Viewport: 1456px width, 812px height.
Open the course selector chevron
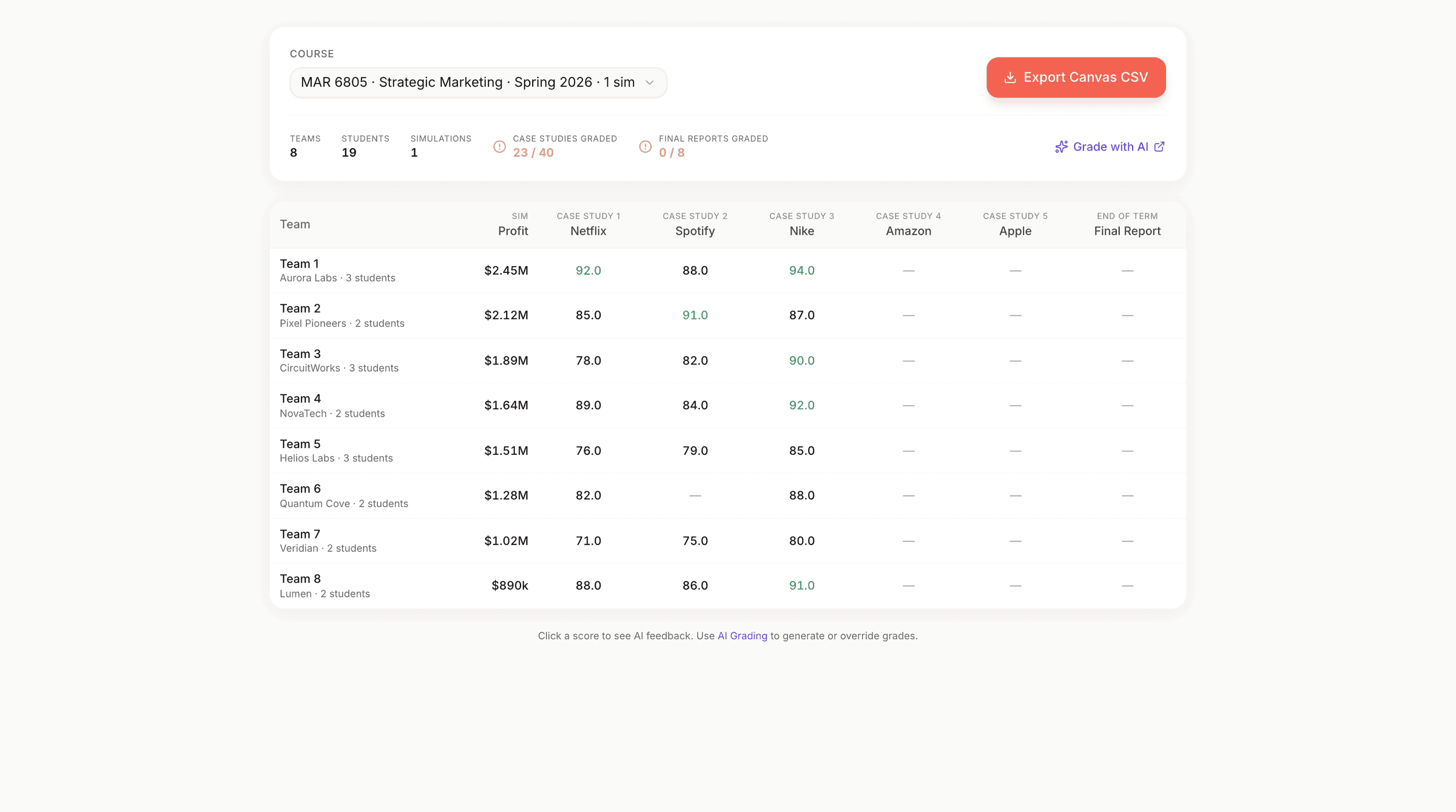pyautogui.click(x=650, y=82)
